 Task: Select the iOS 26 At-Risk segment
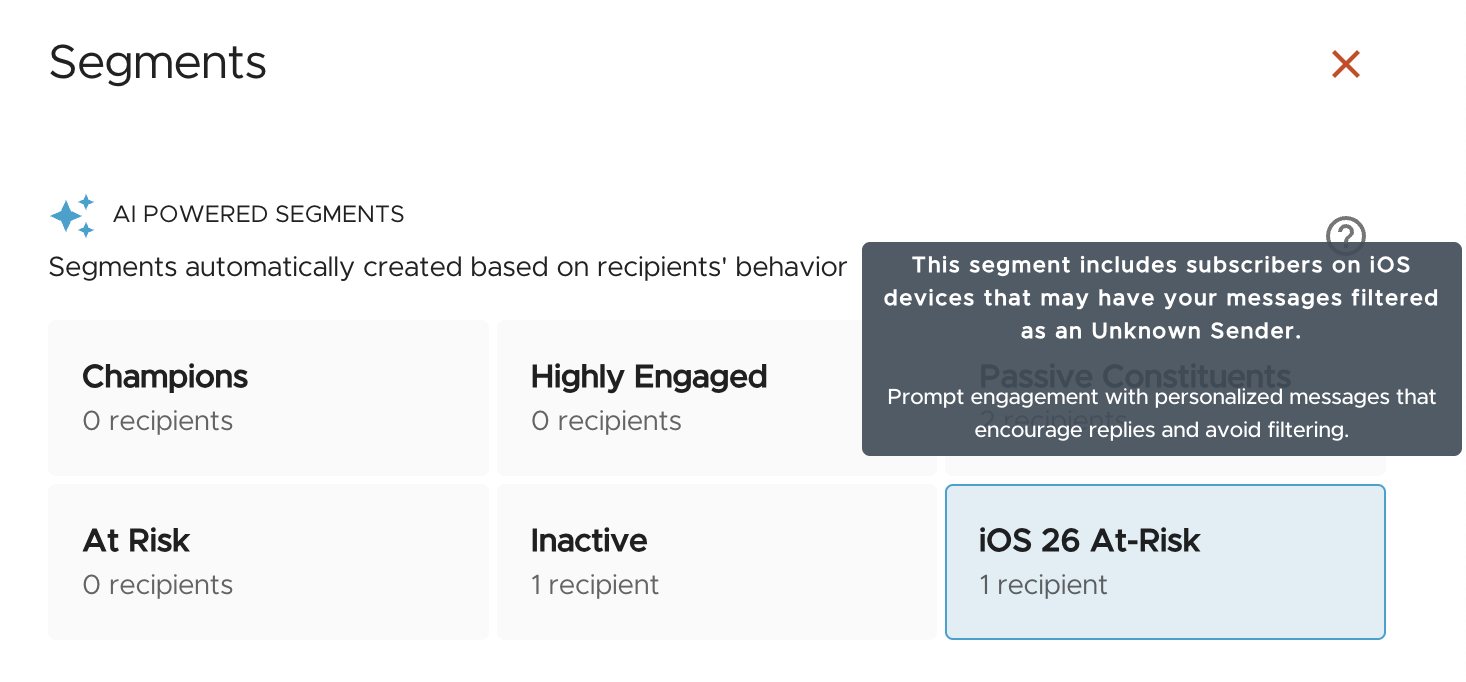tap(1165, 561)
